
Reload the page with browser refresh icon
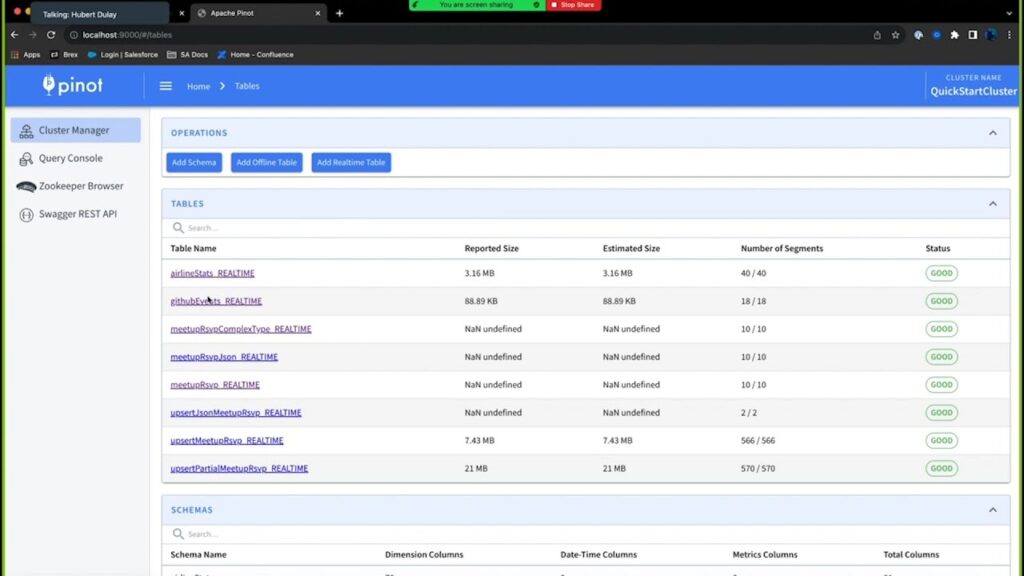point(51,34)
